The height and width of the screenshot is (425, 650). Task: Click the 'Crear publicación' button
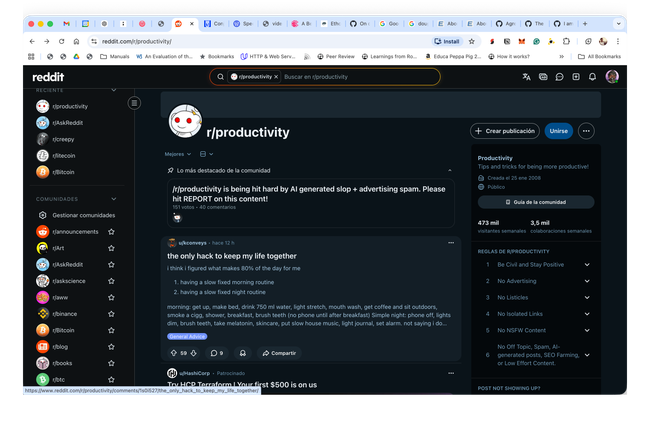coord(505,131)
